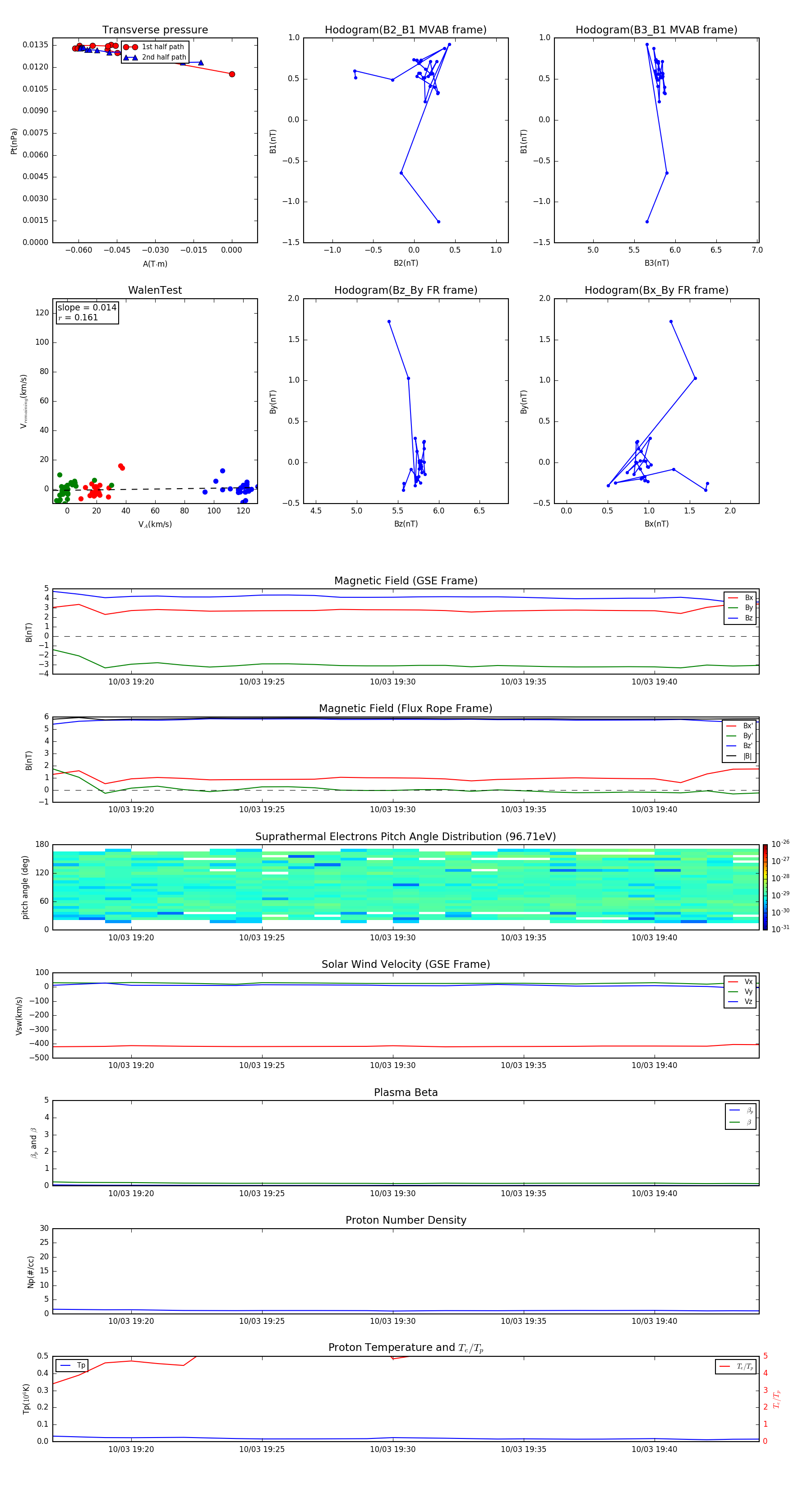Click the "Bx'" legend entry in Flux Rope plot

740,726
